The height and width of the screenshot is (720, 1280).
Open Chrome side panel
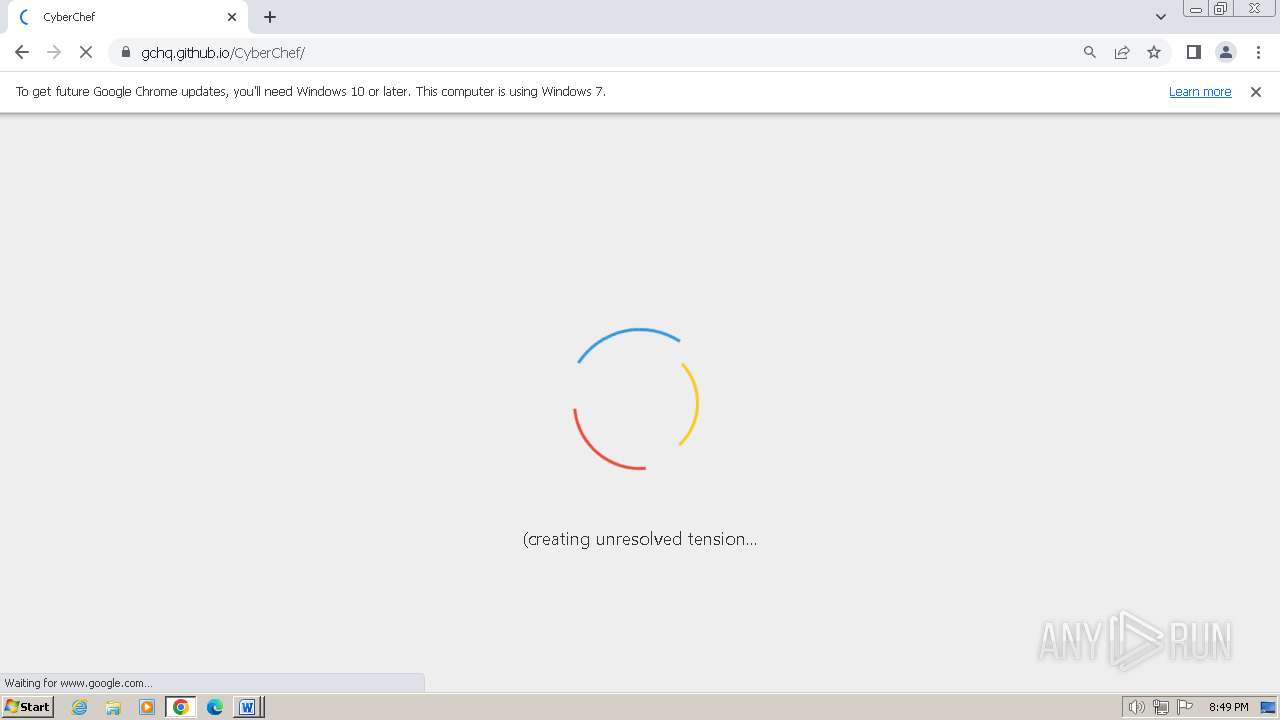click(1193, 52)
